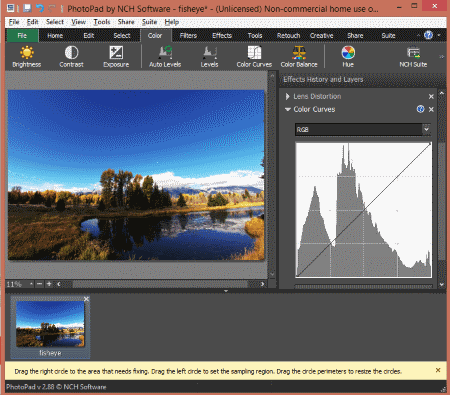Open the Color Balance tool
Image resolution: width=450 pixels, height=395 pixels.
pyautogui.click(x=299, y=57)
